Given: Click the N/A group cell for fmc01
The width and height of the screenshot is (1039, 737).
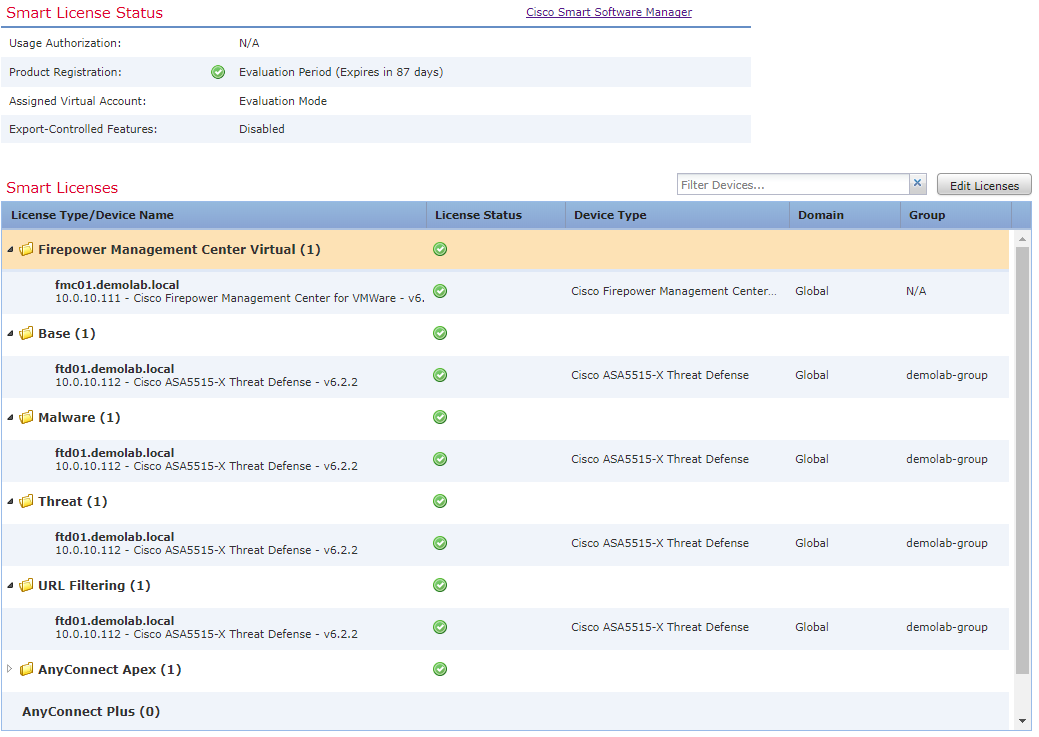Looking at the screenshot, I should coord(916,291).
